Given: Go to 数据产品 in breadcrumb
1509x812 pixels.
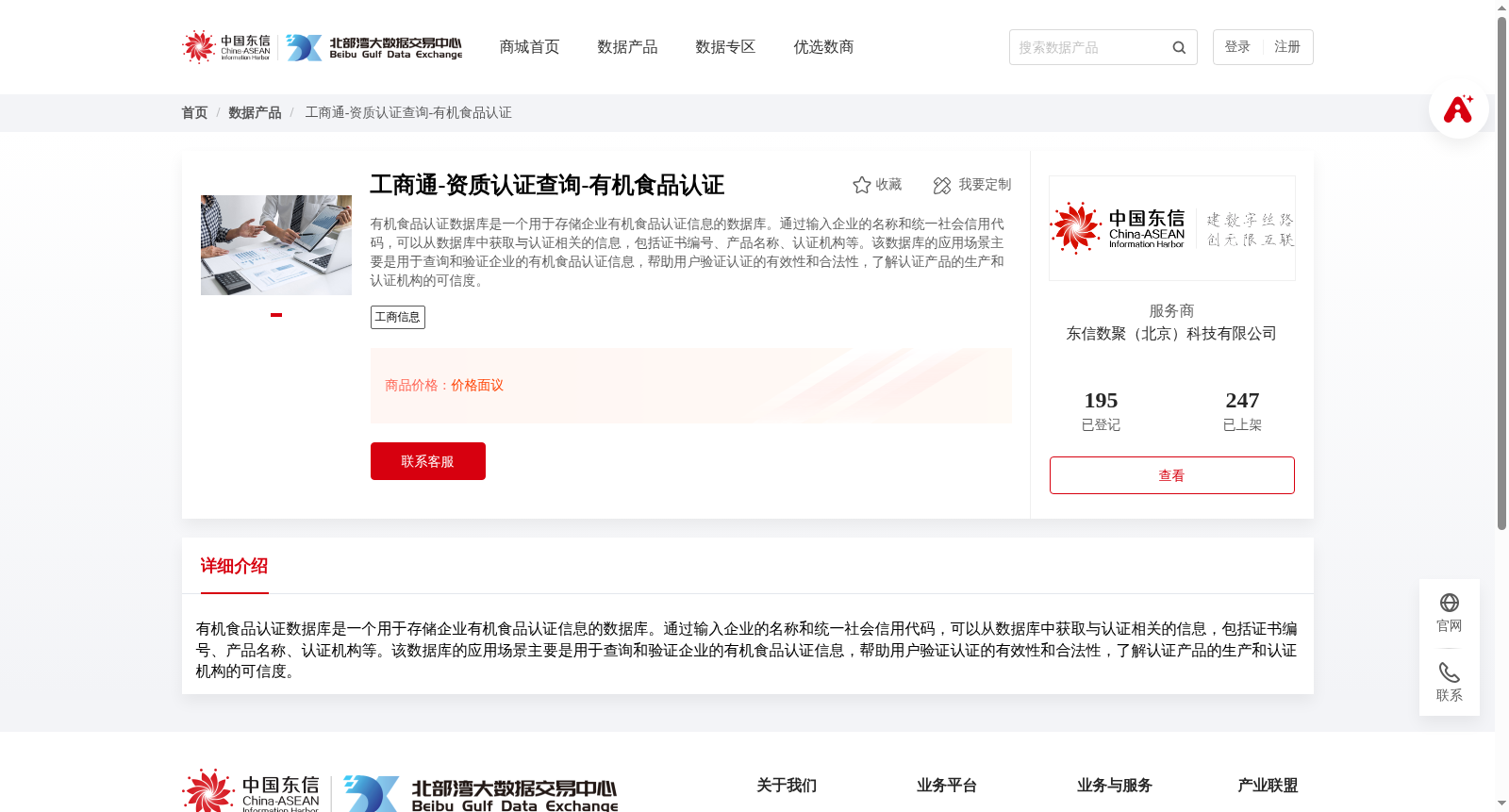Looking at the screenshot, I should point(255,113).
